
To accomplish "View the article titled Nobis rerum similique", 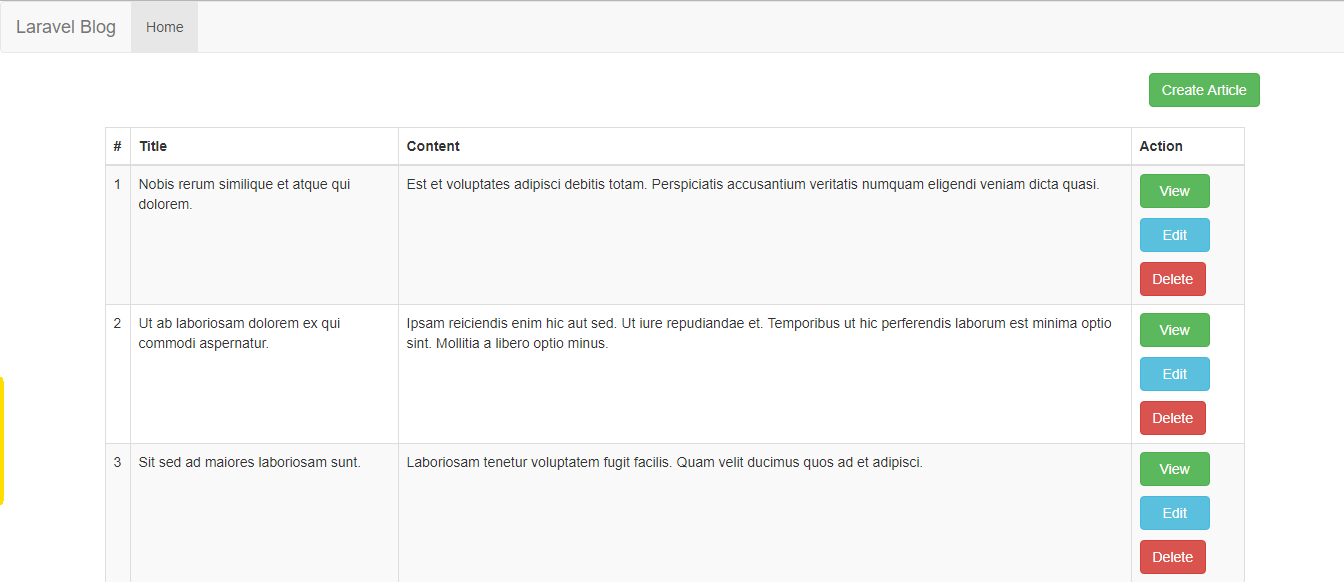I will click(1174, 191).
